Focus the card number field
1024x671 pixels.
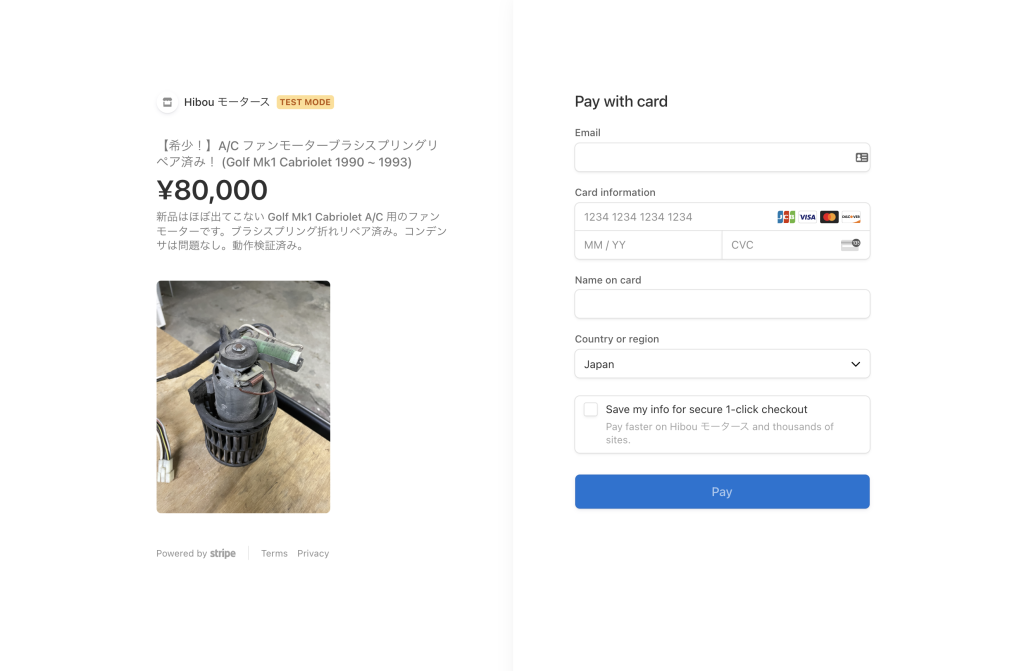pos(670,217)
